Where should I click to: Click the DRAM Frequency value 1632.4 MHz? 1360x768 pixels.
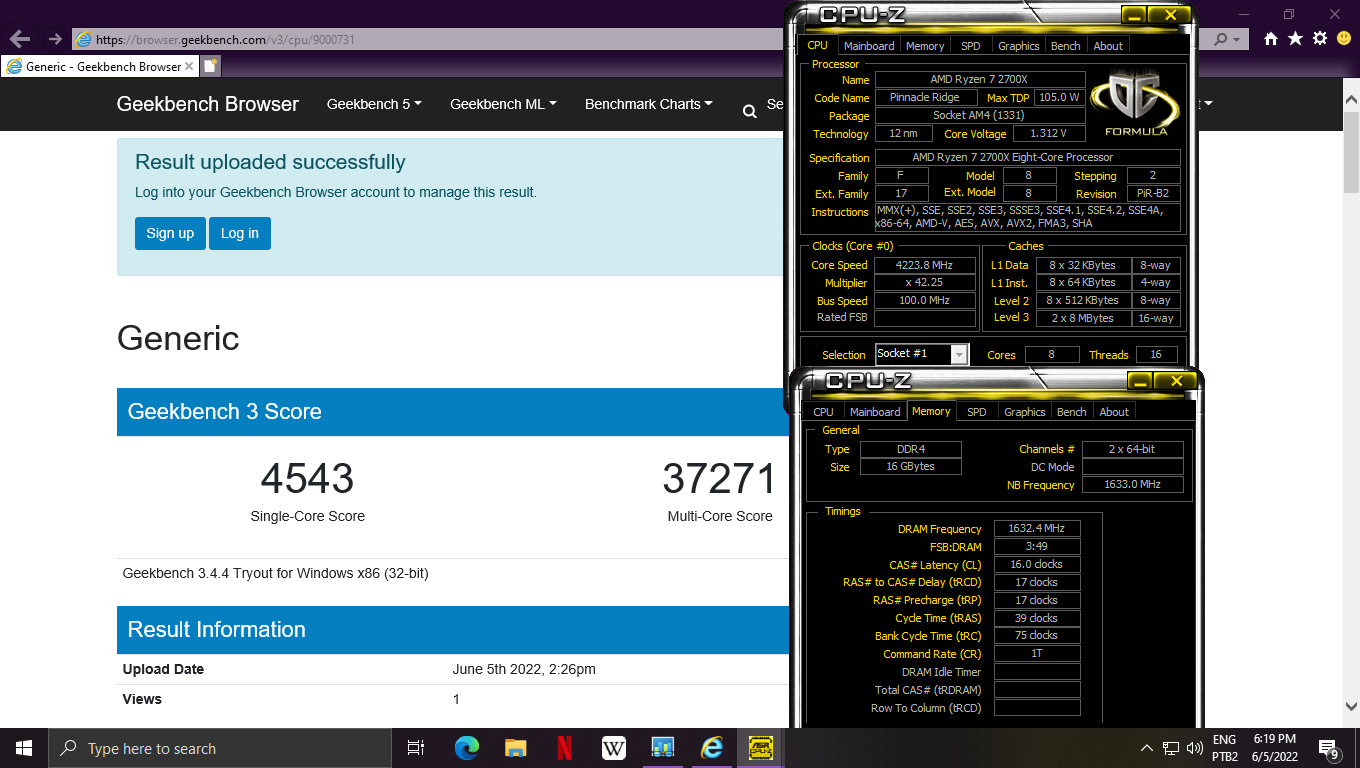click(1037, 528)
